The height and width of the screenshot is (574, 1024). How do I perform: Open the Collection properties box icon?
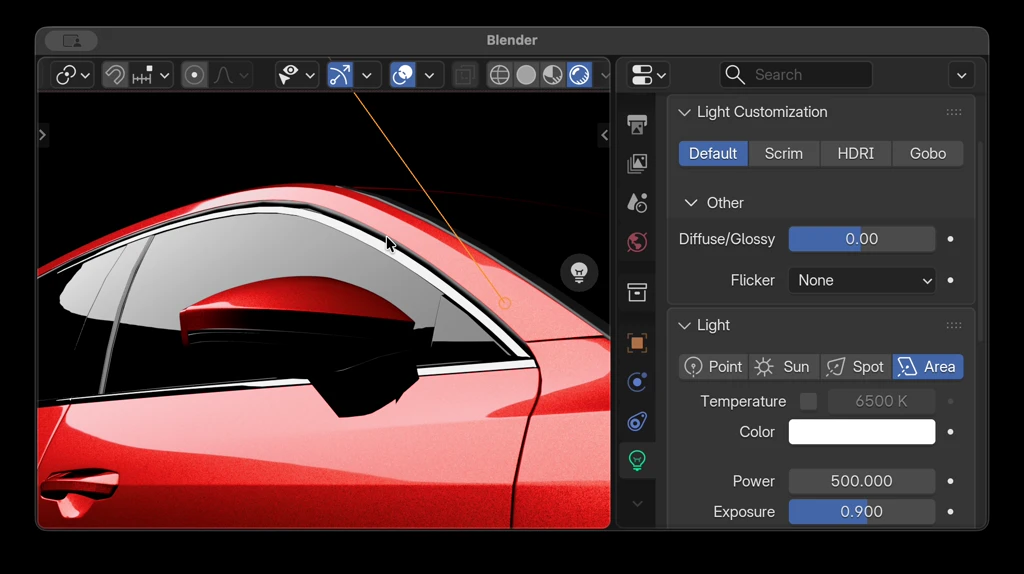[637, 292]
